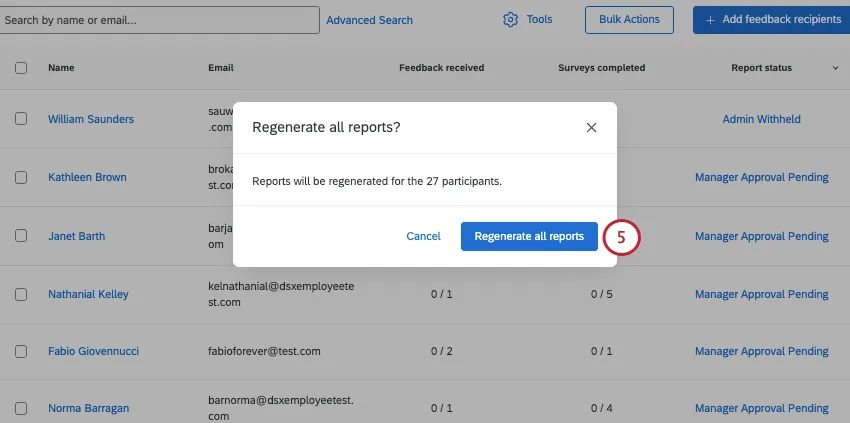This screenshot has height=423, width=850.
Task: Click Manager Approval Pending for Fabio Giovennucci
Action: [x=762, y=351]
